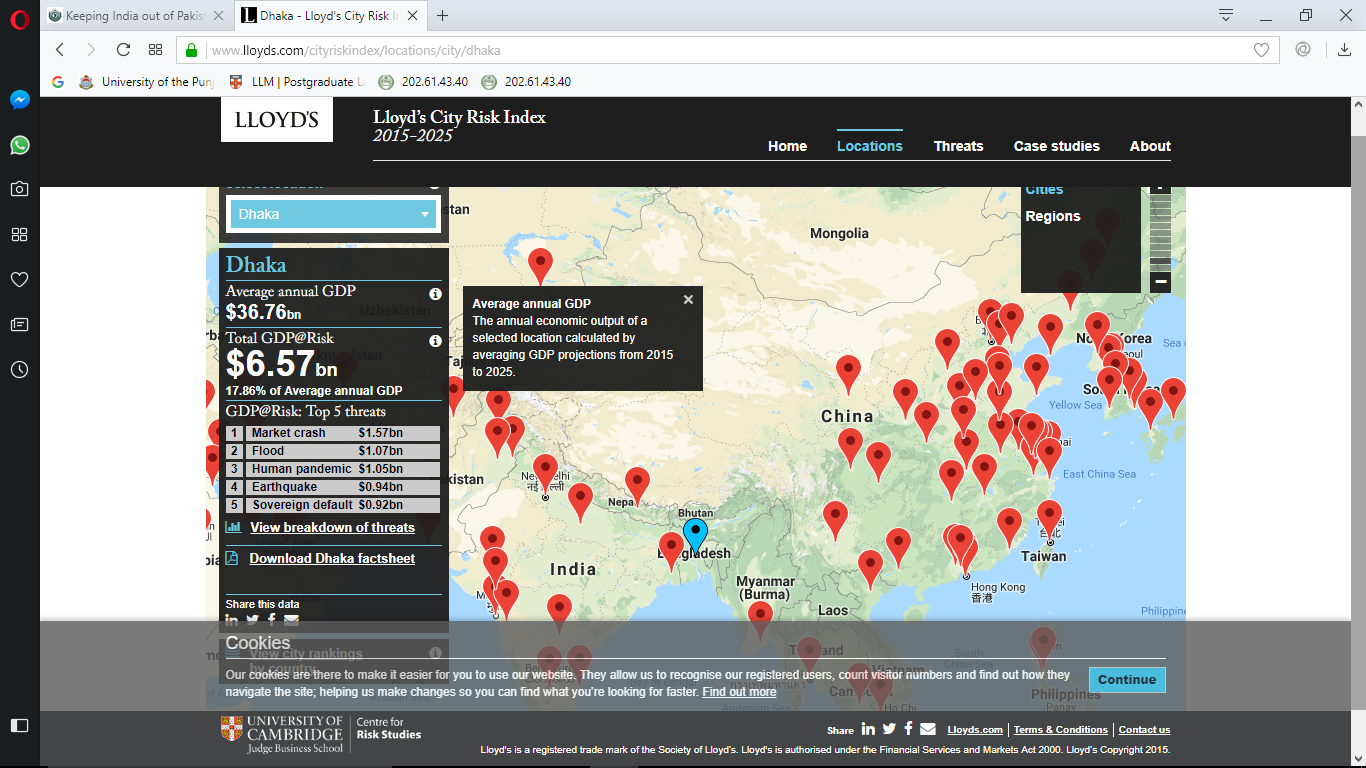Select Market crash threat row
The width and height of the screenshot is (1366, 768).
pos(333,433)
